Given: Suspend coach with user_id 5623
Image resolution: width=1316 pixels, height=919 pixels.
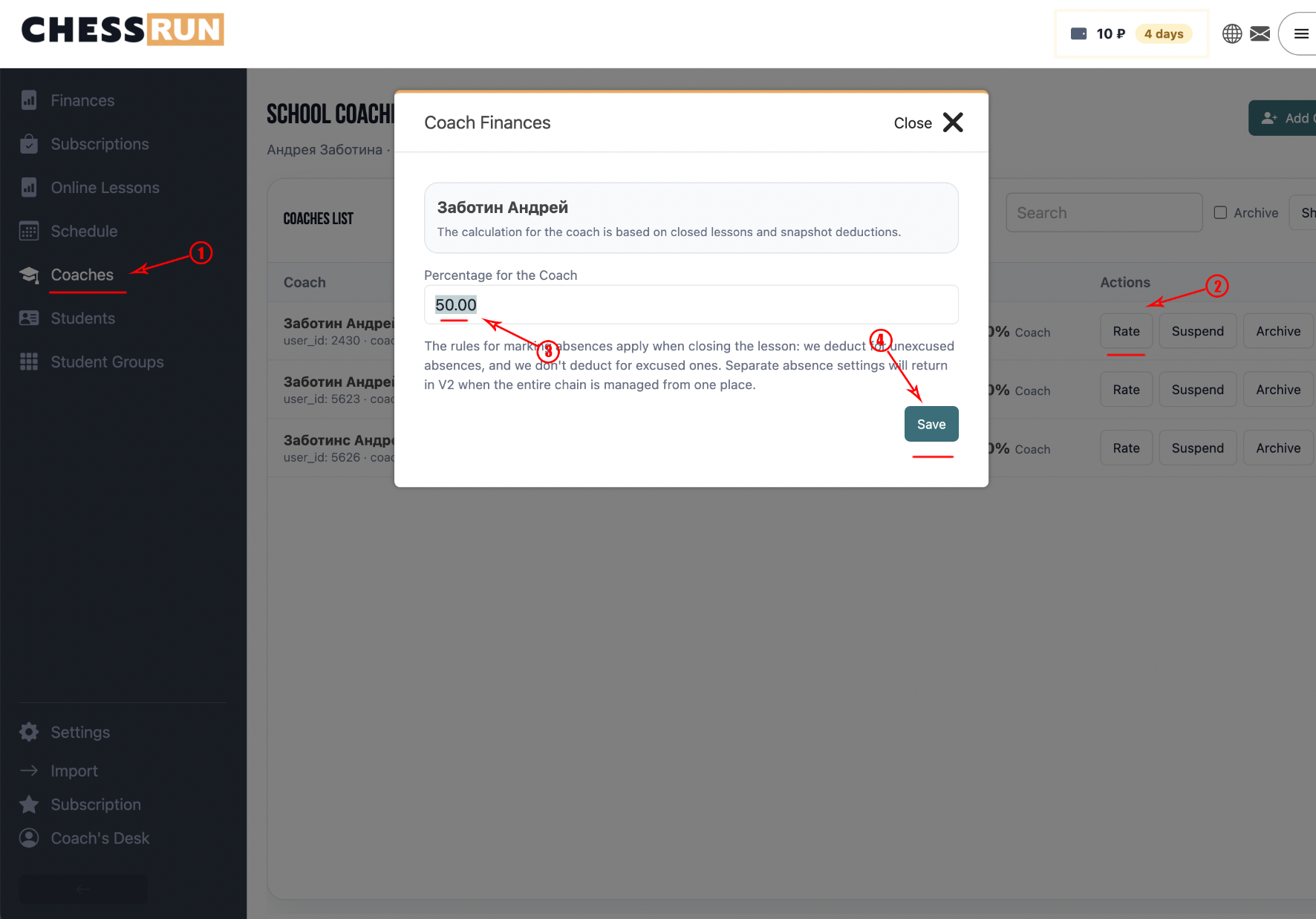Looking at the screenshot, I should pyautogui.click(x=1197, y=390).
